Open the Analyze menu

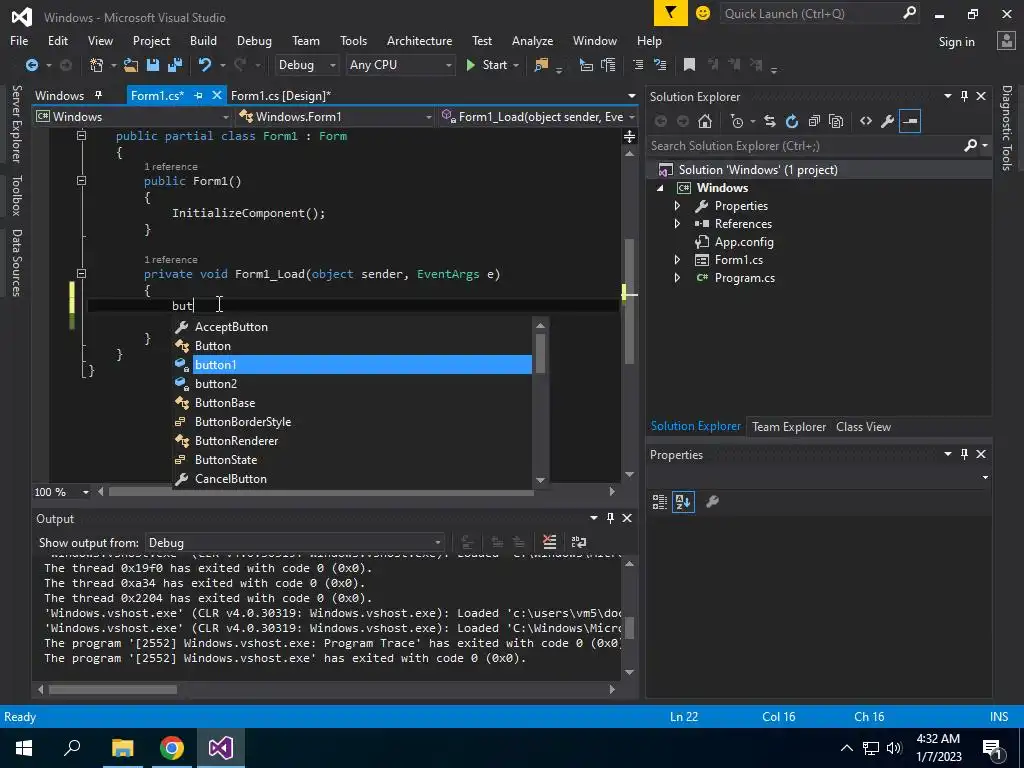point(532,40)
